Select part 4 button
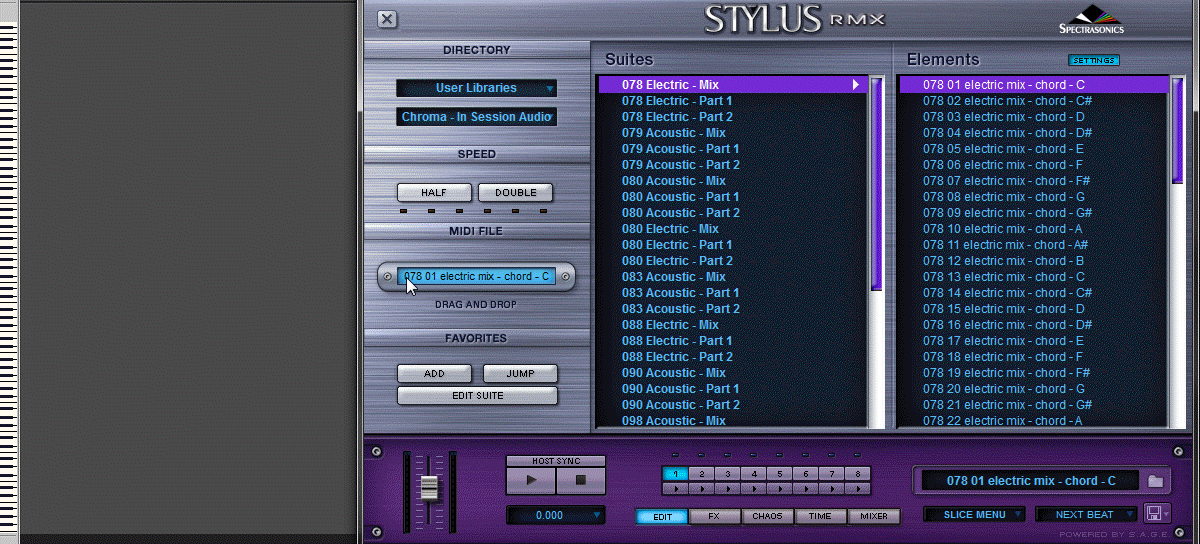The image size is (1200, 544). pyautogui.click(x=753, y=474)
